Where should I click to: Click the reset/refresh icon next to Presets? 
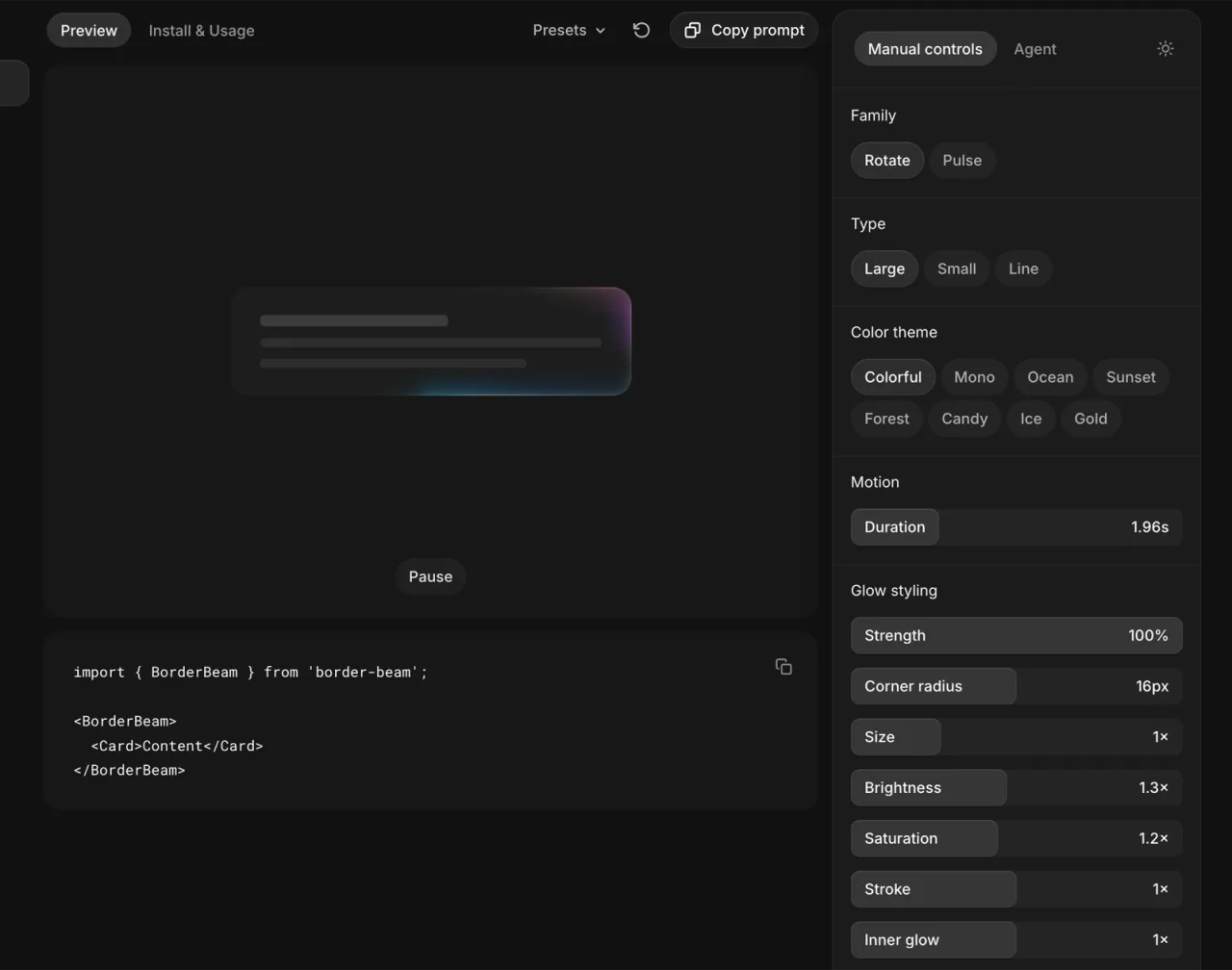click(x=641, y=30)
